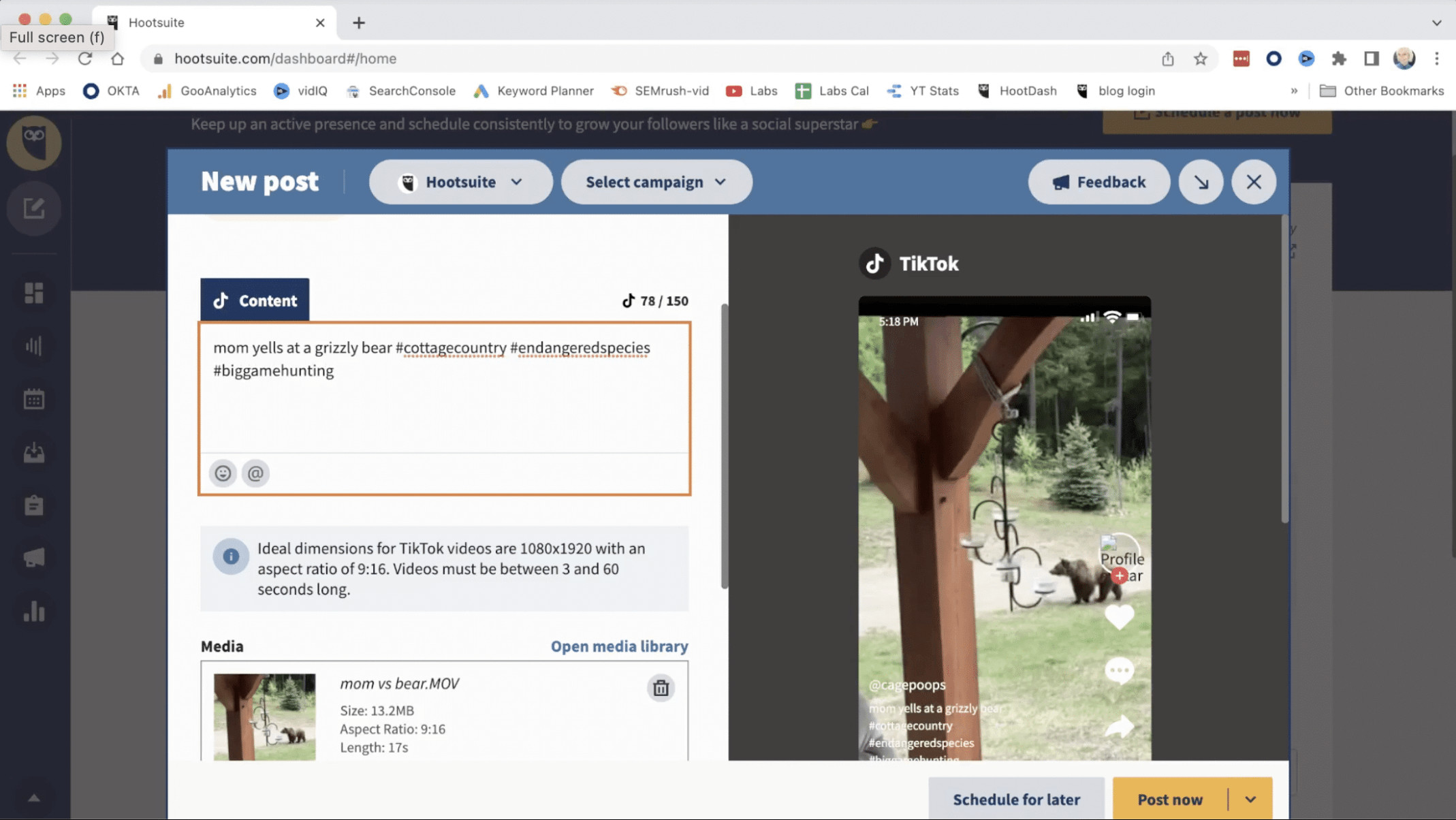Open the analytics bar chart sidebar icon
The image size is (1456, 820).
click(34, 612)
